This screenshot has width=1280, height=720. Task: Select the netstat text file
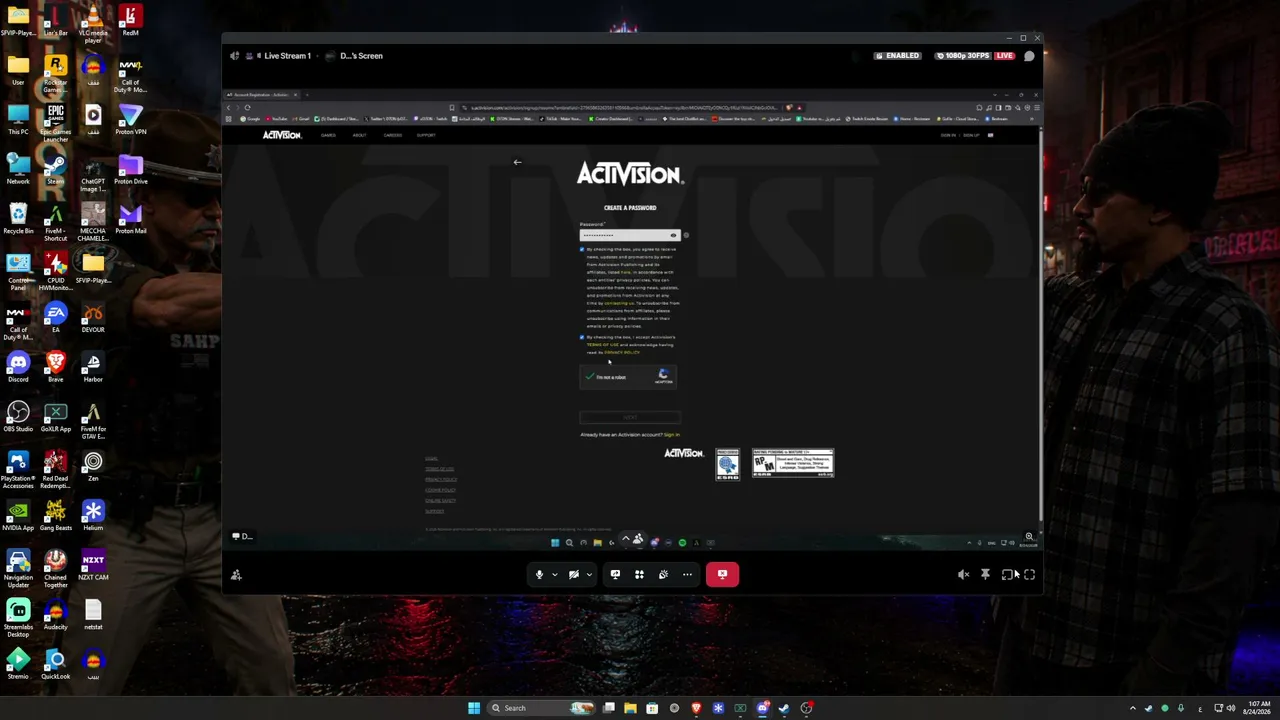pos(93,614)
